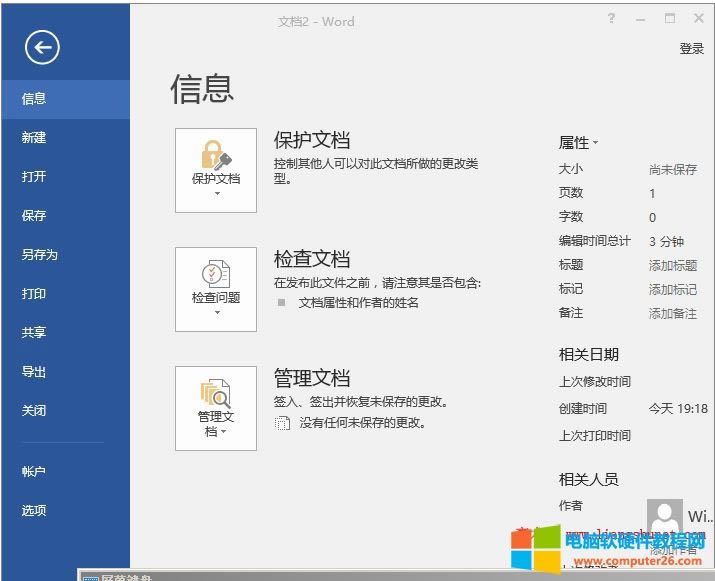Click the back arrow to return to document
This screenshot has width=715, height=581.
[42, 47]
